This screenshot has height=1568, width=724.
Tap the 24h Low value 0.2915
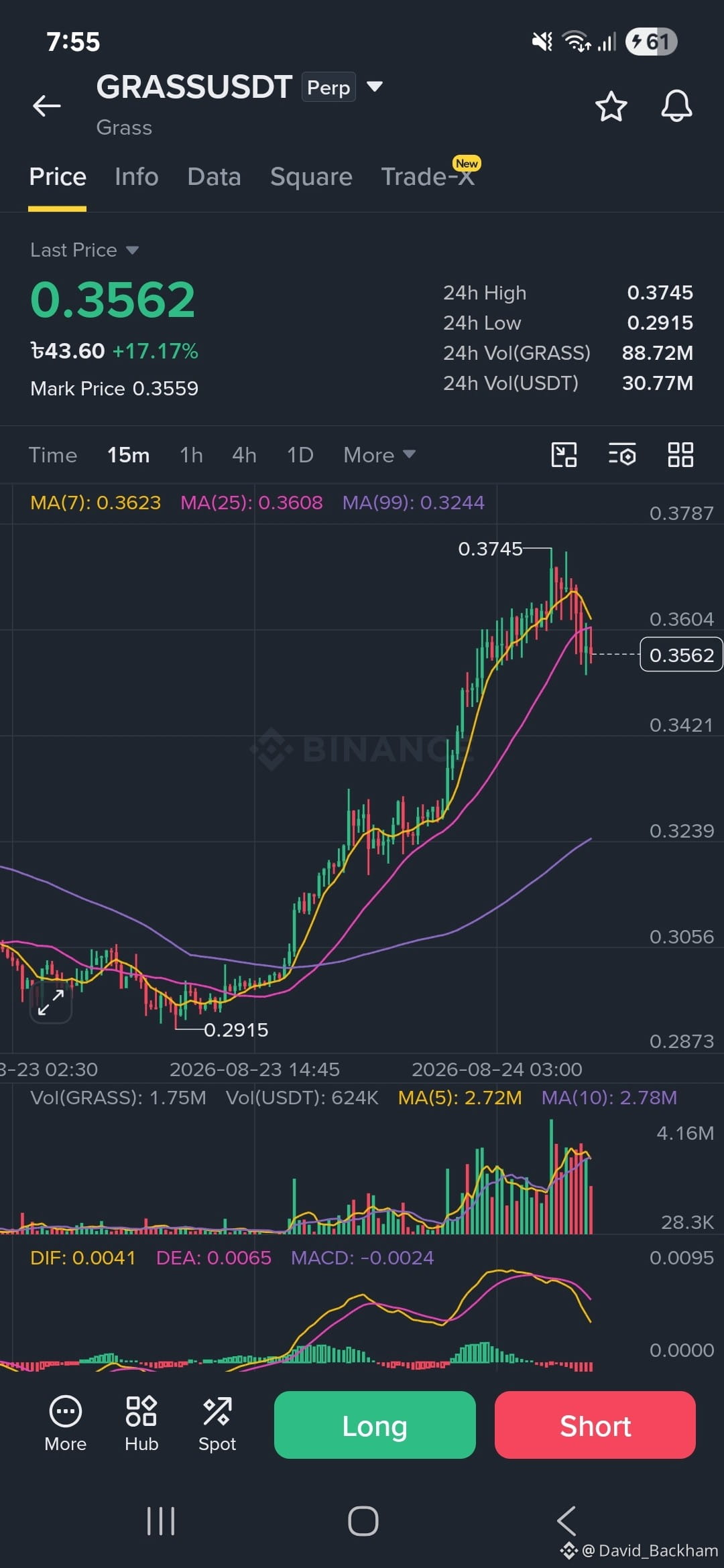point(660,323)
